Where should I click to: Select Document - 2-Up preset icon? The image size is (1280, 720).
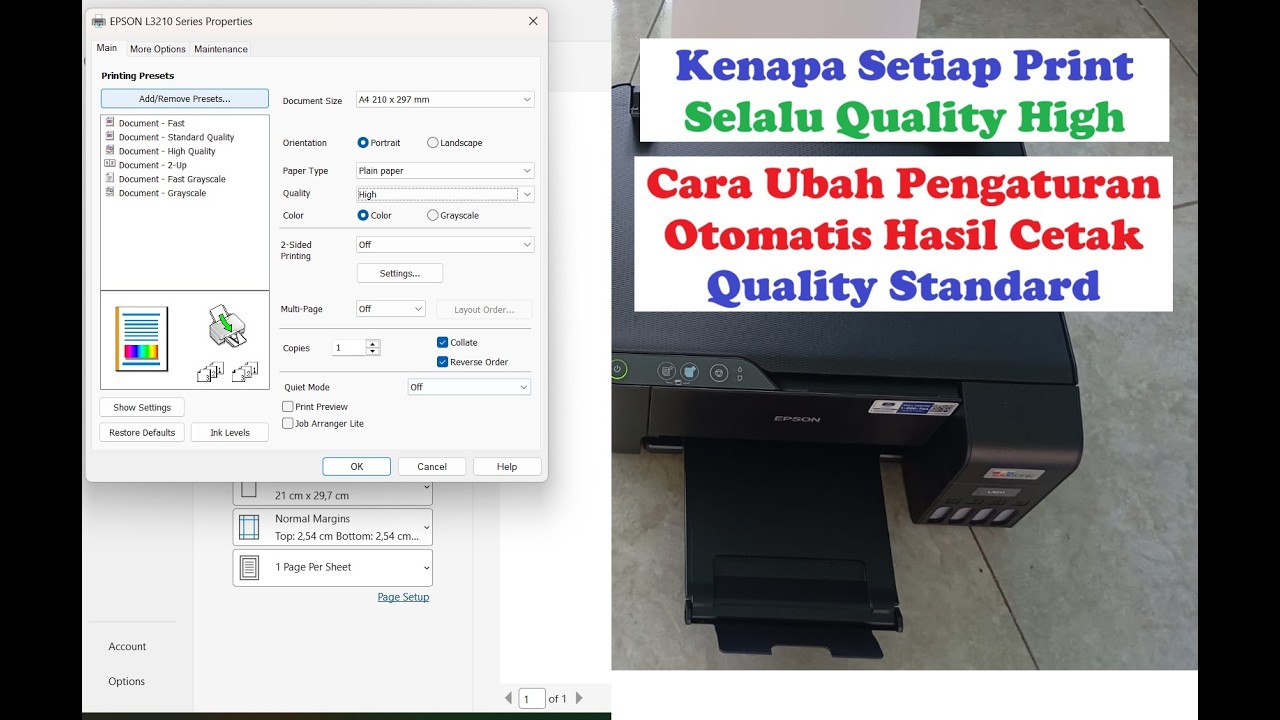click(x=110, y=164)
